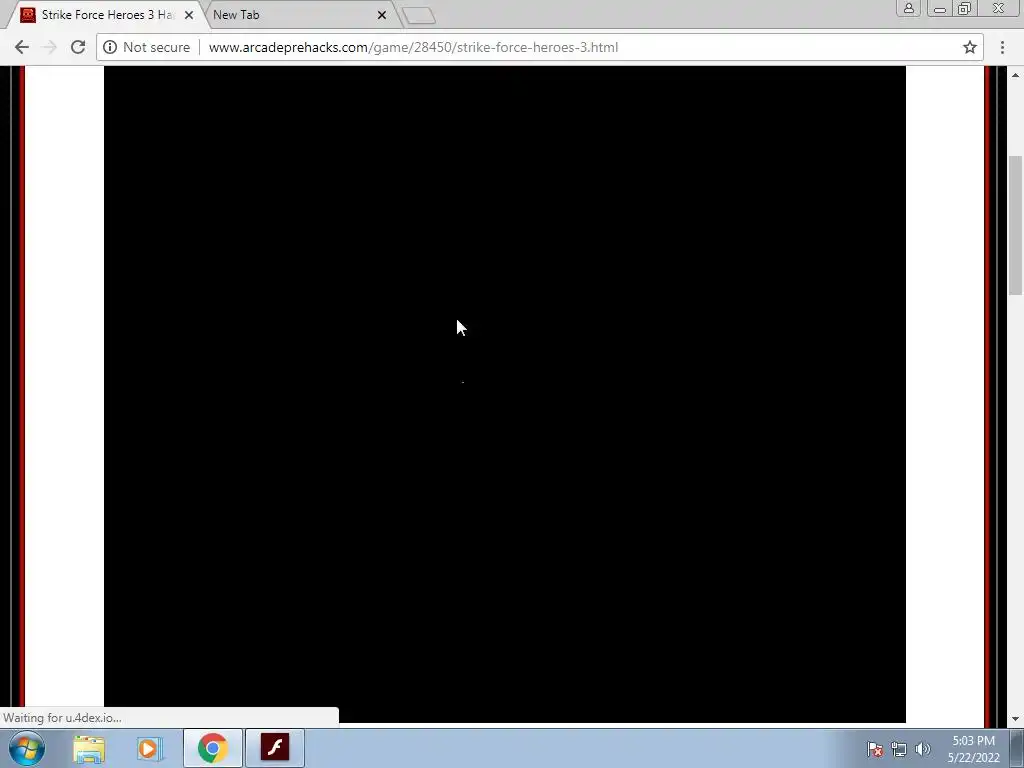Open the Action Center flag icon
This screenshot has width=1024, height=768.
click(875, 749)
